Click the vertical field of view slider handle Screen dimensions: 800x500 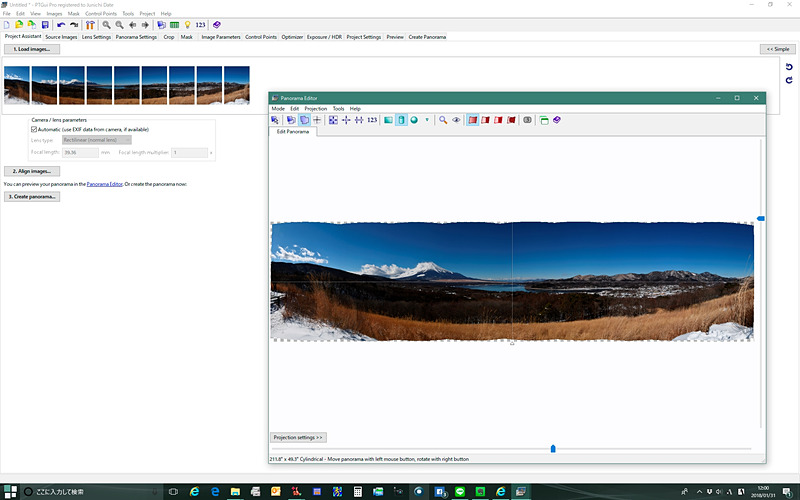[760, 218]
